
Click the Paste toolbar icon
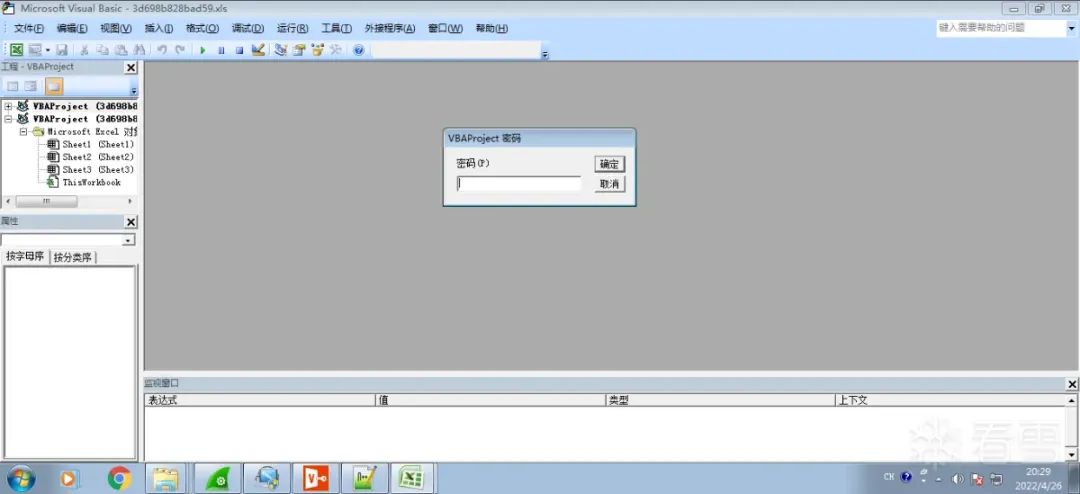121,50
